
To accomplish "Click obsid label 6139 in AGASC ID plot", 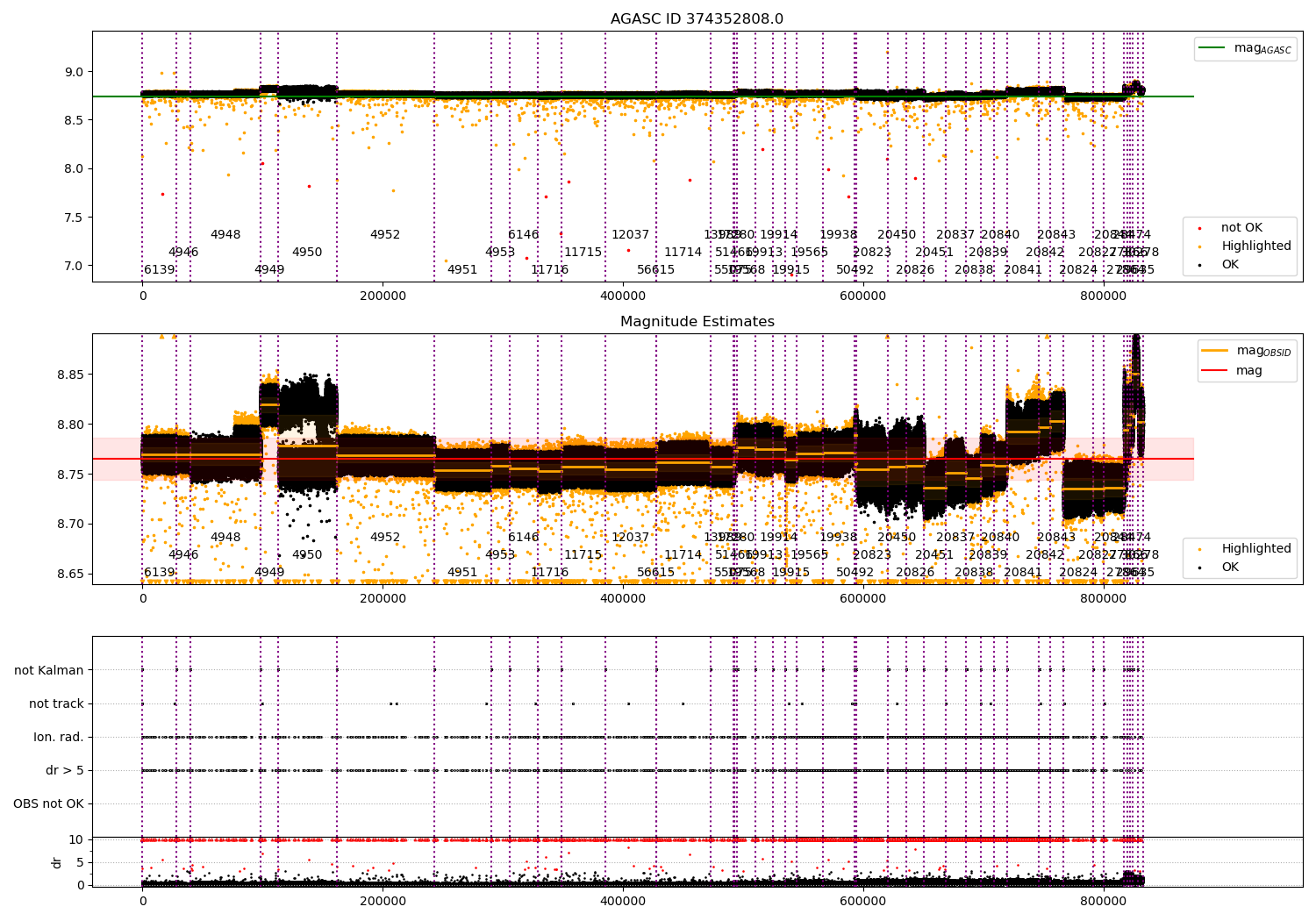I will pyautogui.click(x=160, y=270).
